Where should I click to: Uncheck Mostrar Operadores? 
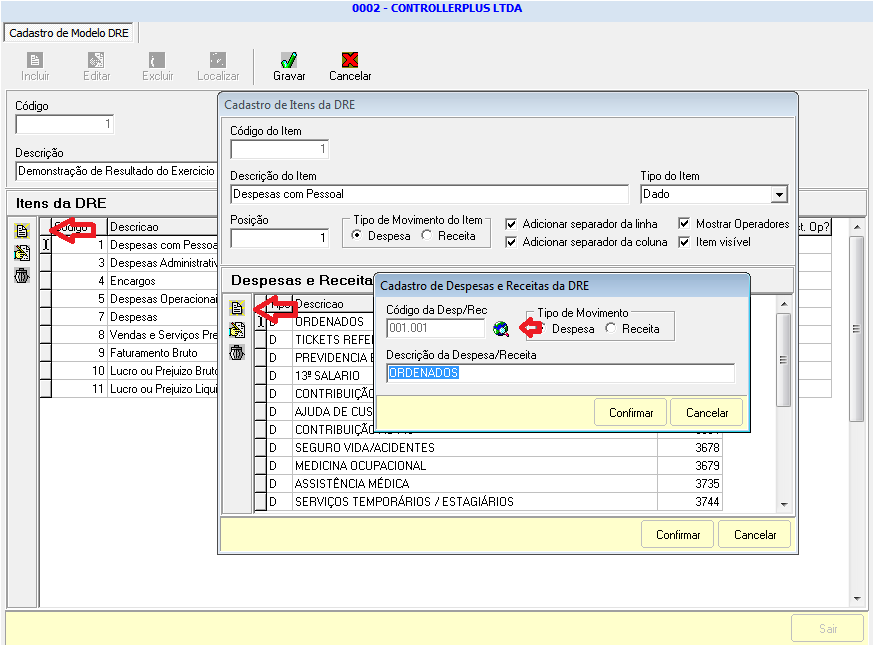[684, 223]
